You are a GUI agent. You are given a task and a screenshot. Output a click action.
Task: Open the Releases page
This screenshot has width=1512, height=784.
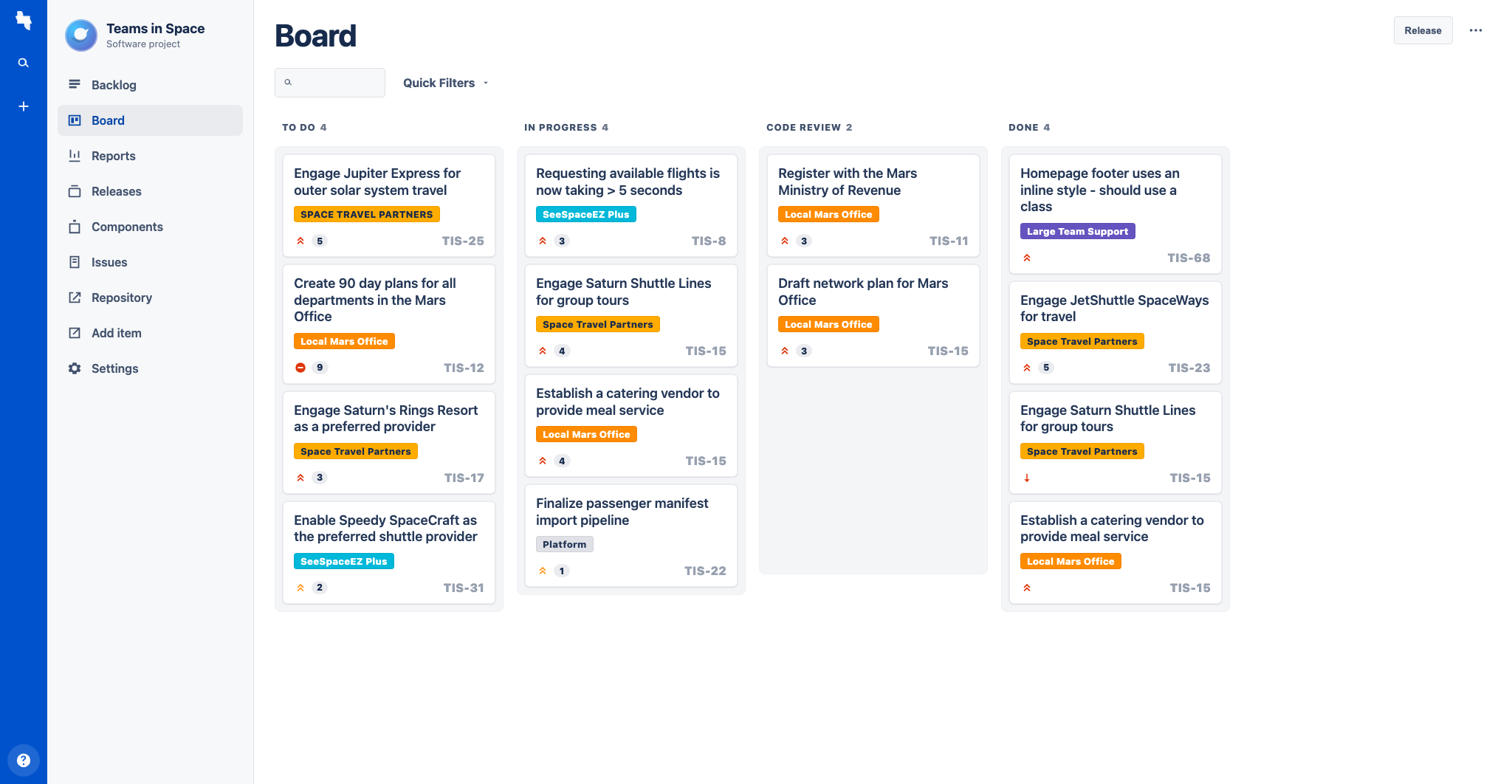(x=116, y=191)
